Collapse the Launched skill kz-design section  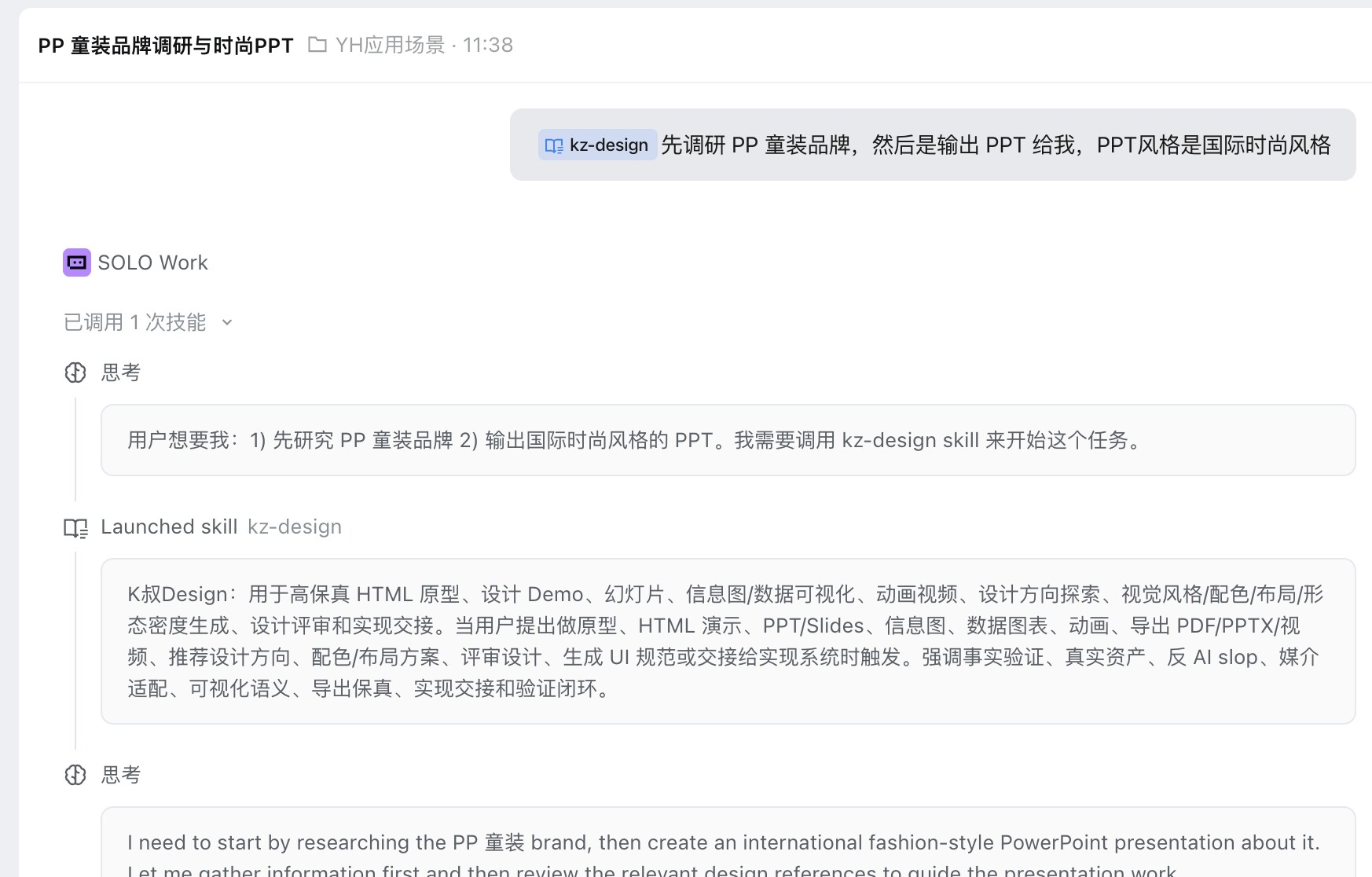coord(203,527)
